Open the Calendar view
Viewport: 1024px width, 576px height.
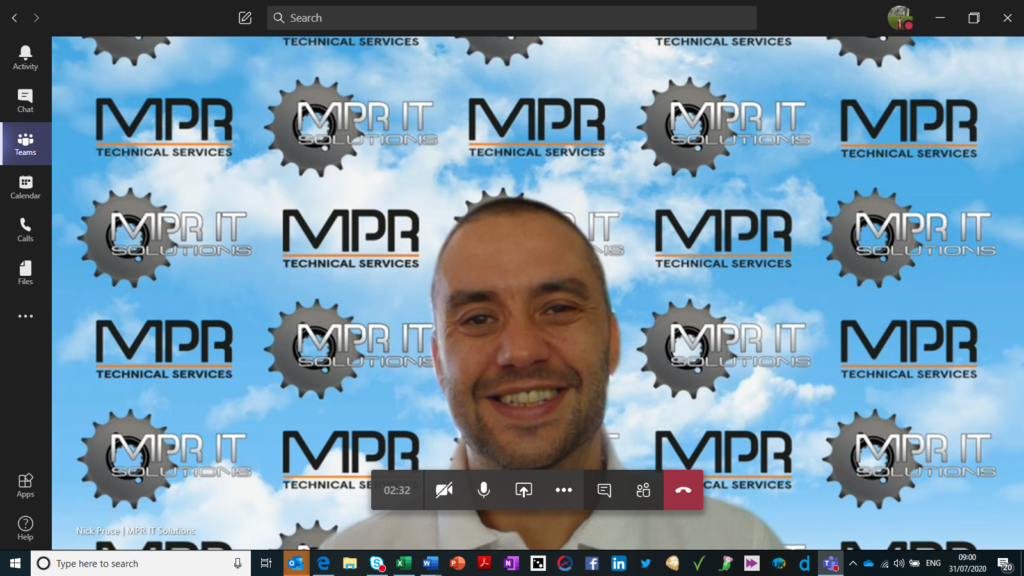(x=25, y=187)
